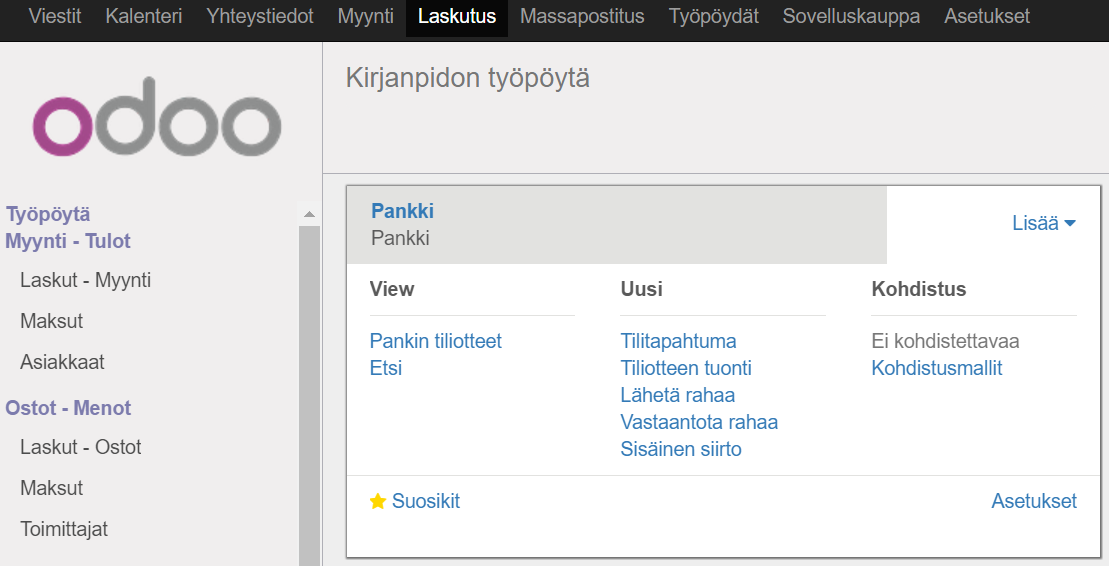The image size is (1109, 566).
Task: Click the Pankki subtitle under the title
Action: pos(400,238)
